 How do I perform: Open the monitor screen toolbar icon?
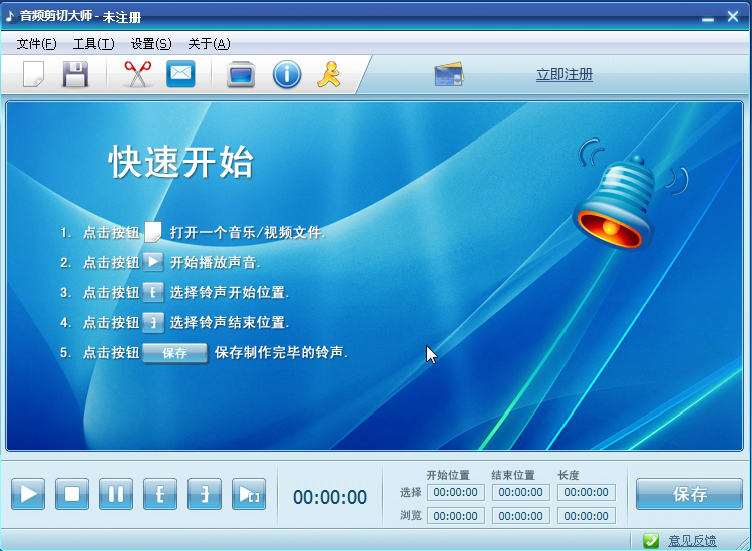(x=241, y=74)
